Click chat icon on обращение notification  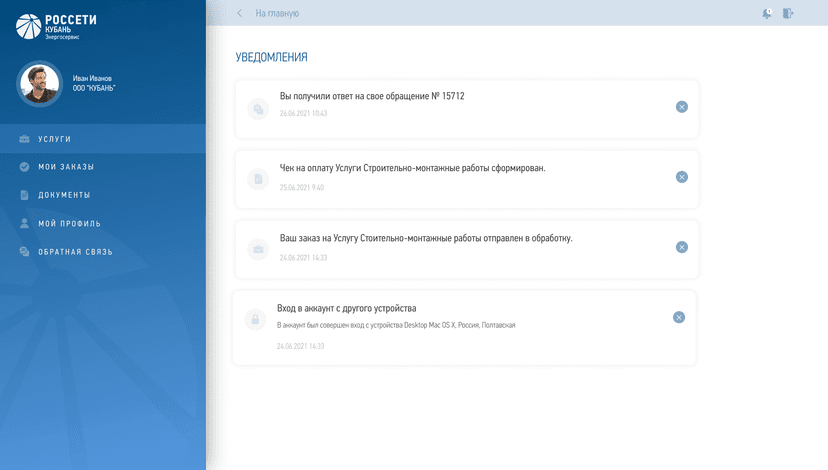click(x=258, y=109)
